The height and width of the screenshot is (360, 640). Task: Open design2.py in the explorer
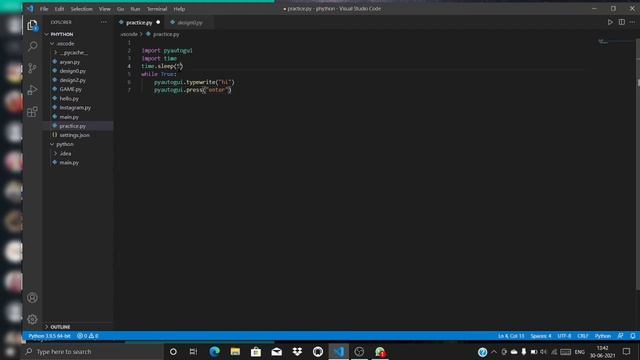[72, 80]
